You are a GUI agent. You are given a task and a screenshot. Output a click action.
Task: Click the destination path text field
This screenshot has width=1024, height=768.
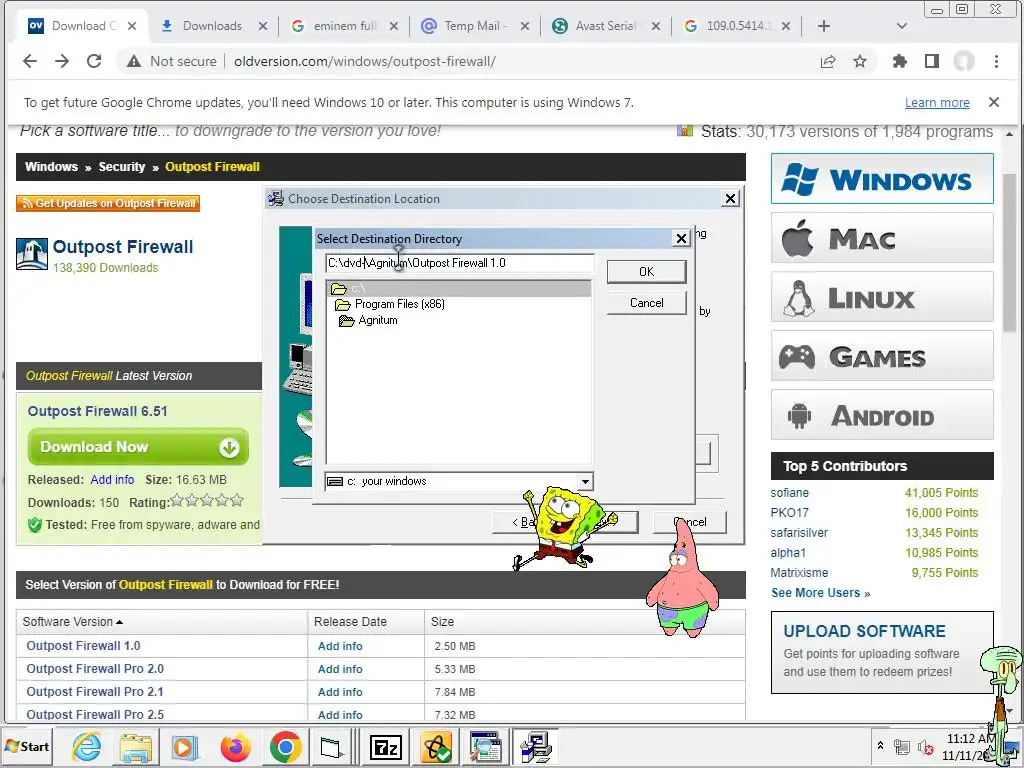click(x=460, y=263)
